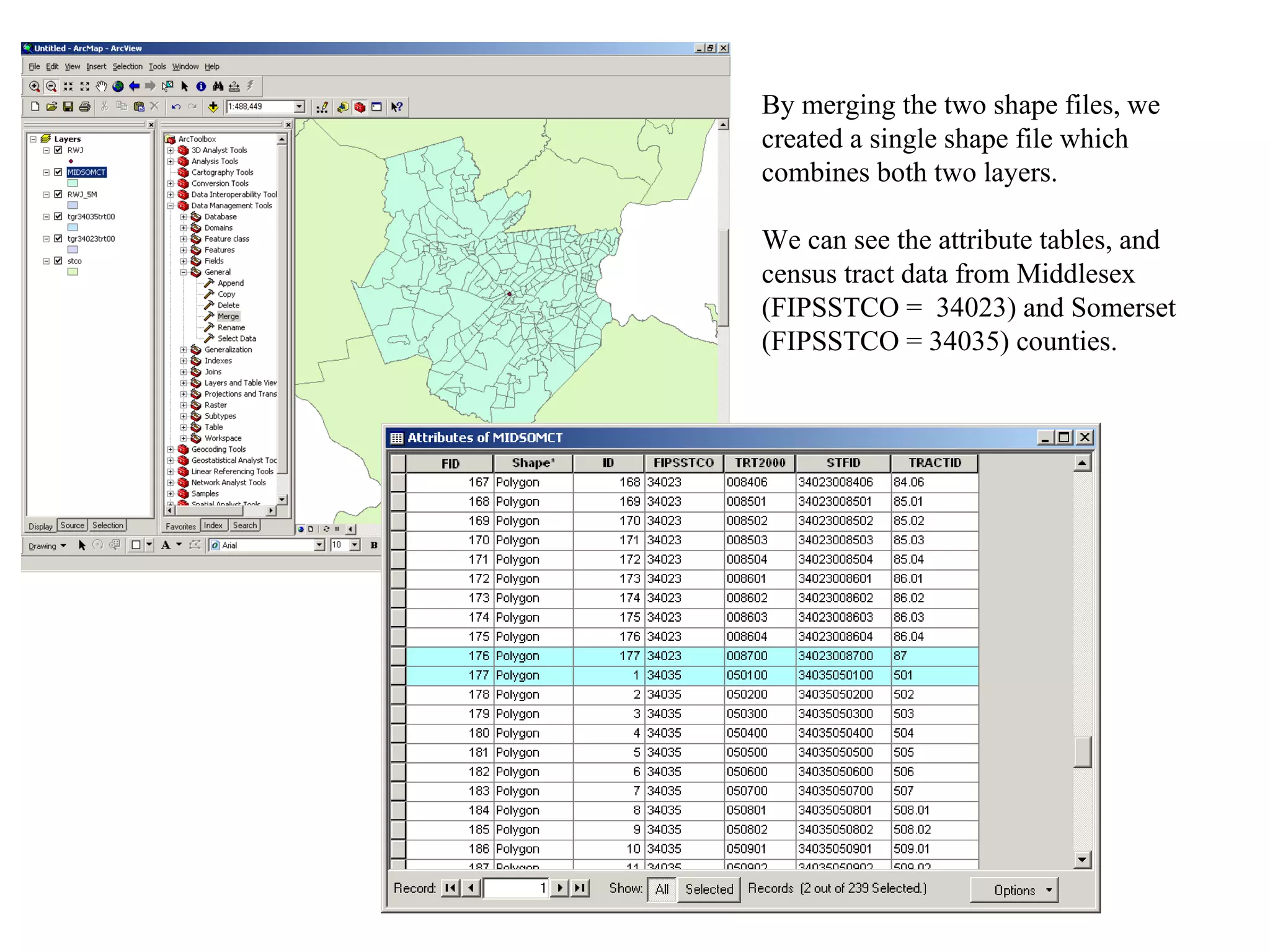
Task: Uncheck the tgr34035trt00 layer
Action: tap(58, 216)
